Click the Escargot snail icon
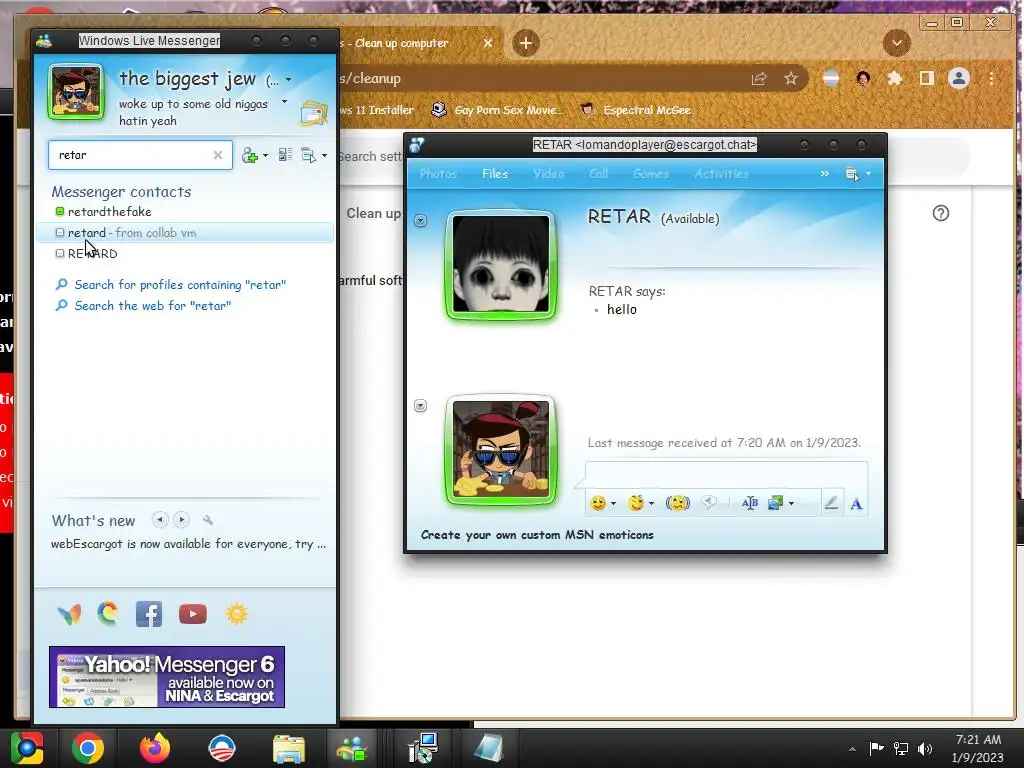Screen dimensions: 1024x768 108,614
